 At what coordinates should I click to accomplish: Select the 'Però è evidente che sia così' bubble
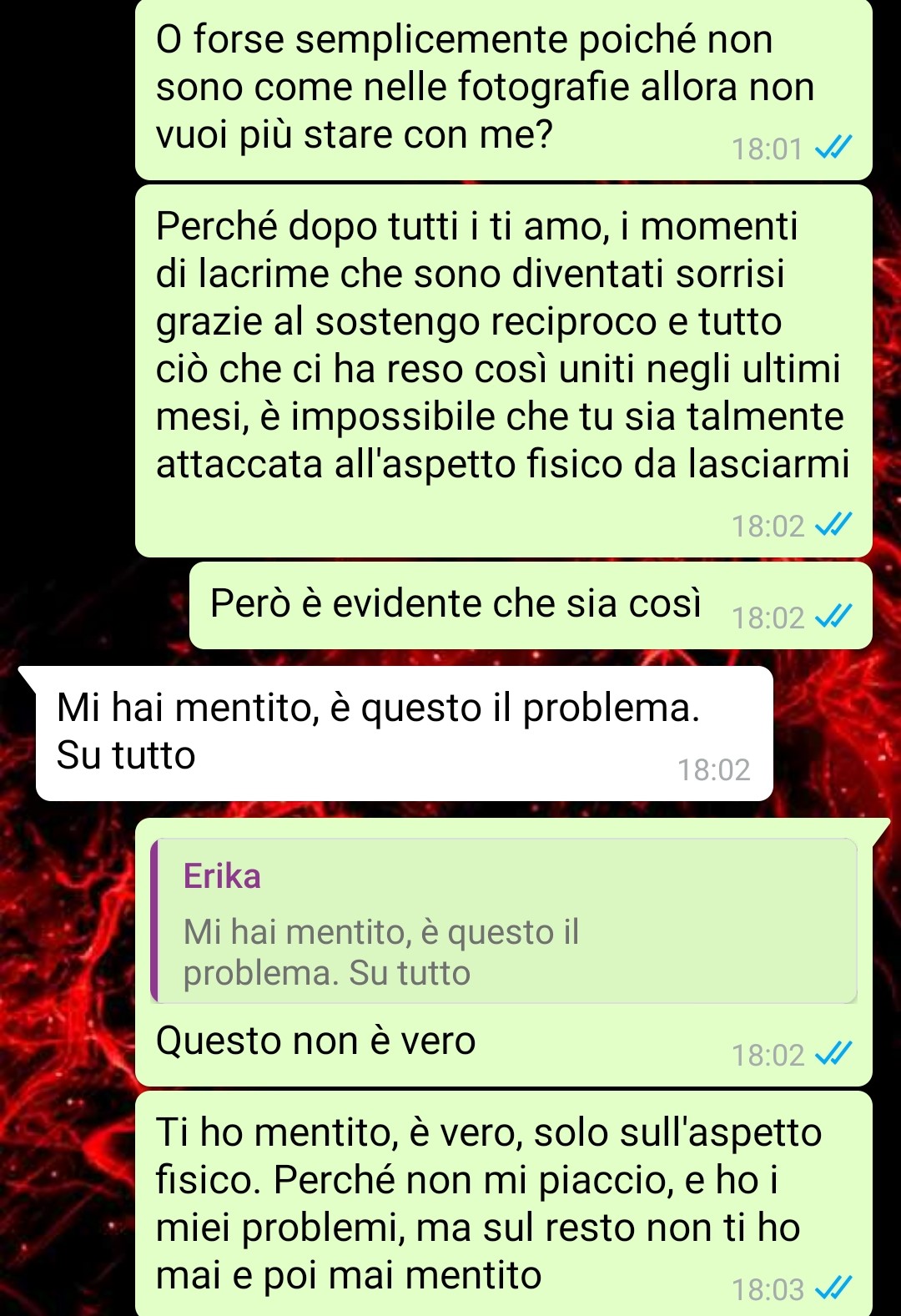[x=531, y=606]
